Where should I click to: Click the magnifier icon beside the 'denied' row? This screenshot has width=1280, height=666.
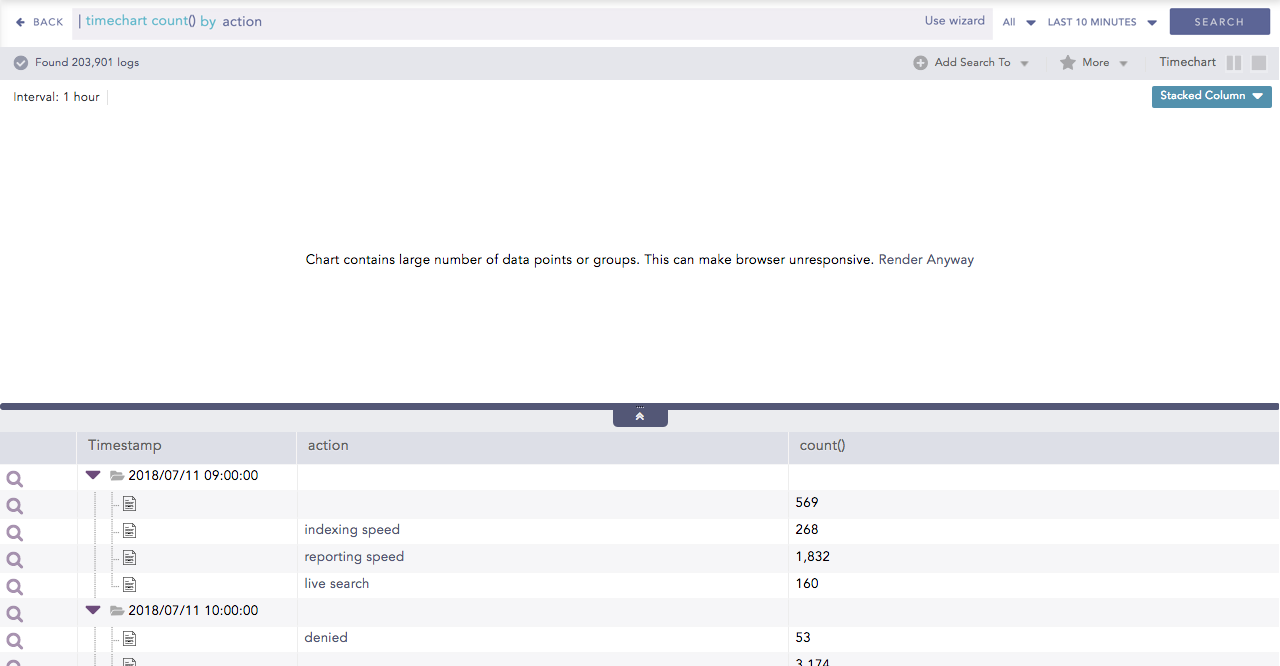[15, 641]
